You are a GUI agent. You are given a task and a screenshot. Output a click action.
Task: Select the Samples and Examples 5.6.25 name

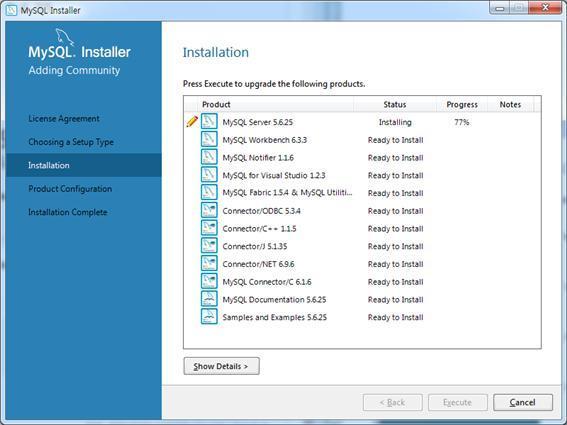tap(274, 317)
